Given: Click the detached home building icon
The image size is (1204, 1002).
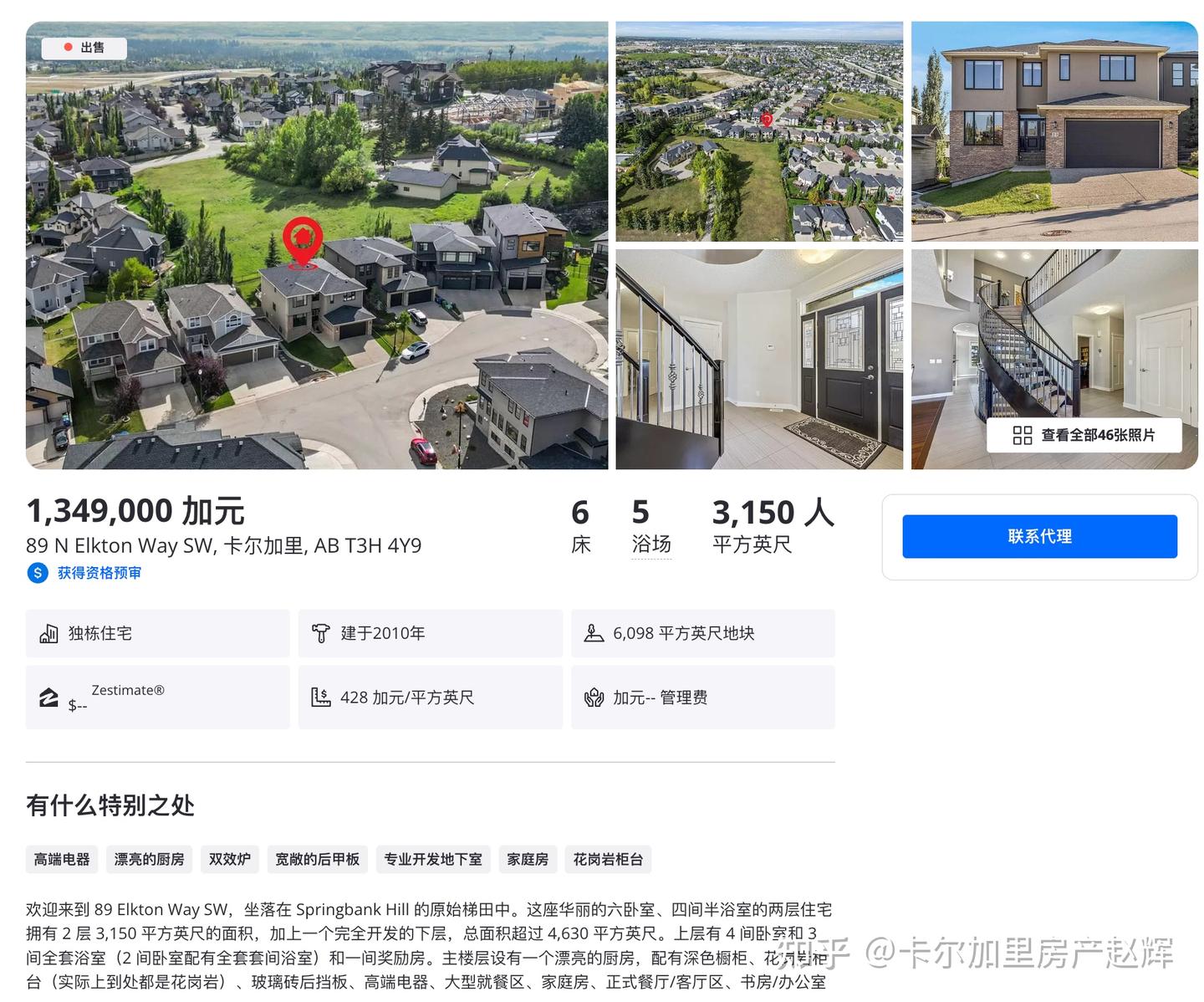Looking at the screenshot, I should pos(48,633).
